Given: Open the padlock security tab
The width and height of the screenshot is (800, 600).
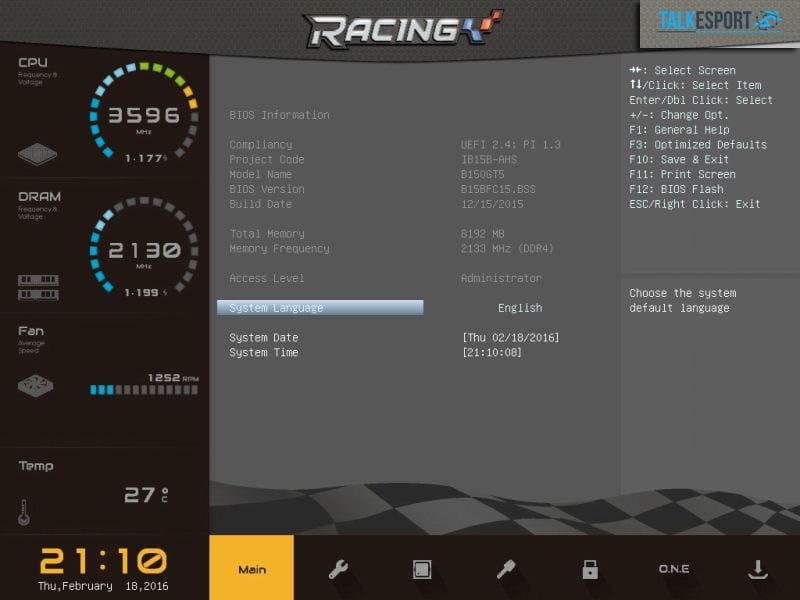Looking at the screenshot, I should [x=590, y=569].
